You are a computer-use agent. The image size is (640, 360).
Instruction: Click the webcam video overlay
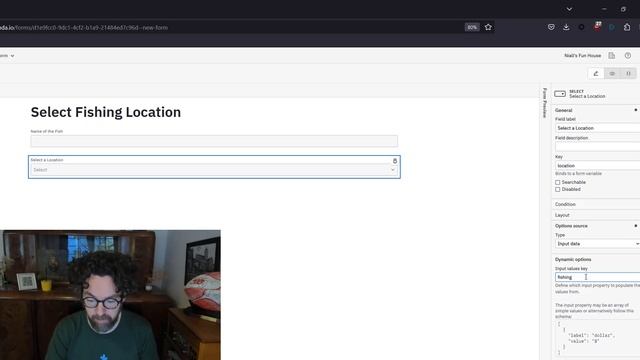pos(110,295)
